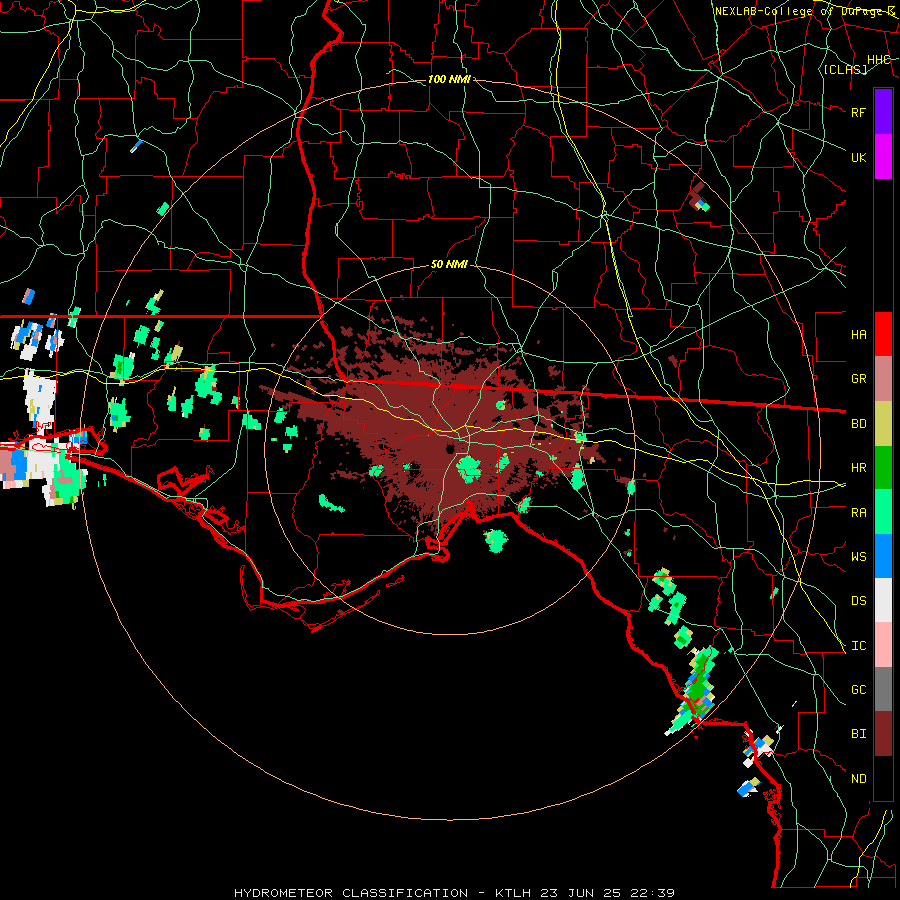Click the WS legend label
The height and width of the screenshot is (900, 900).
[858, 557]
